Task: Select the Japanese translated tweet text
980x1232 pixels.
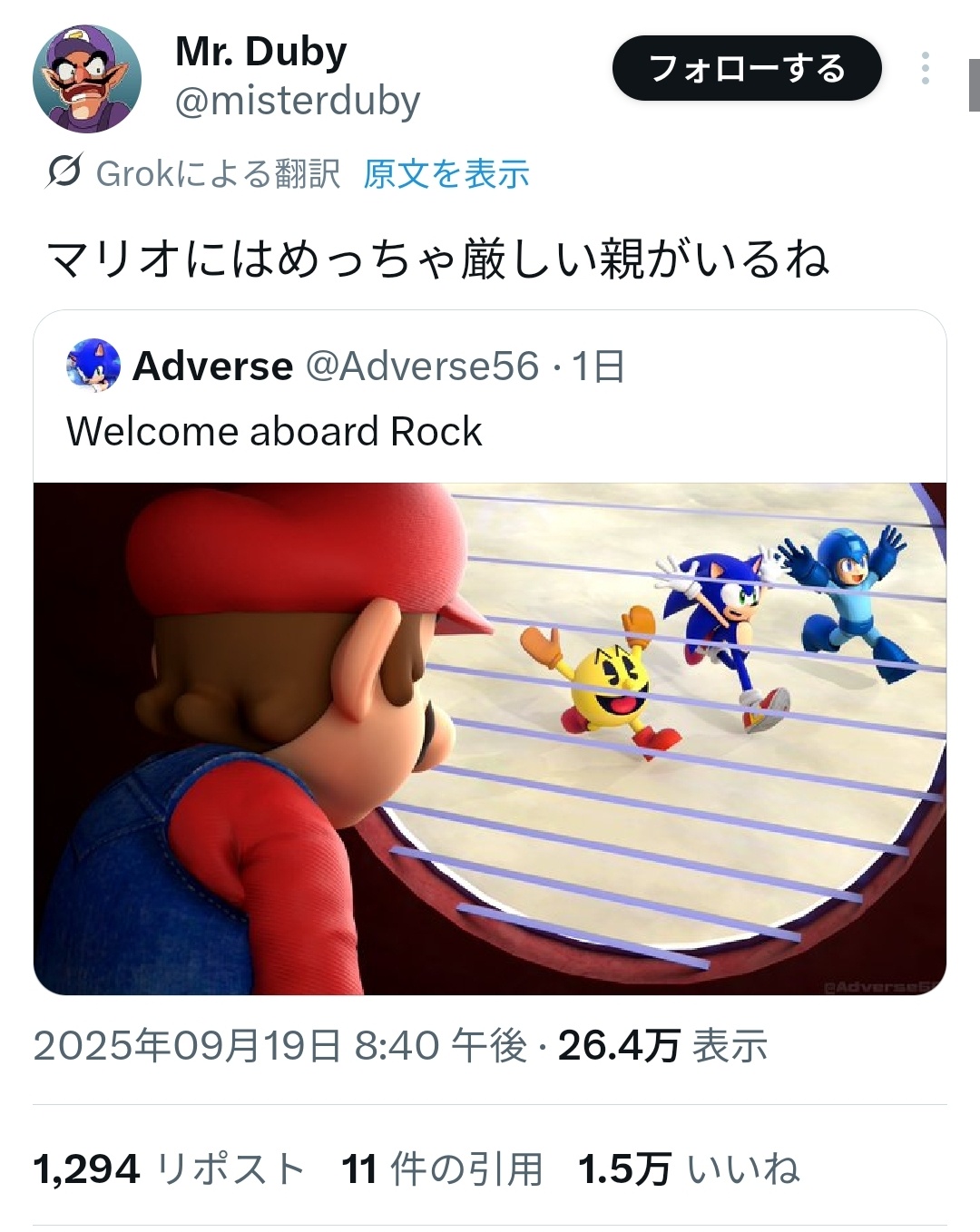Action: [437, 259]
